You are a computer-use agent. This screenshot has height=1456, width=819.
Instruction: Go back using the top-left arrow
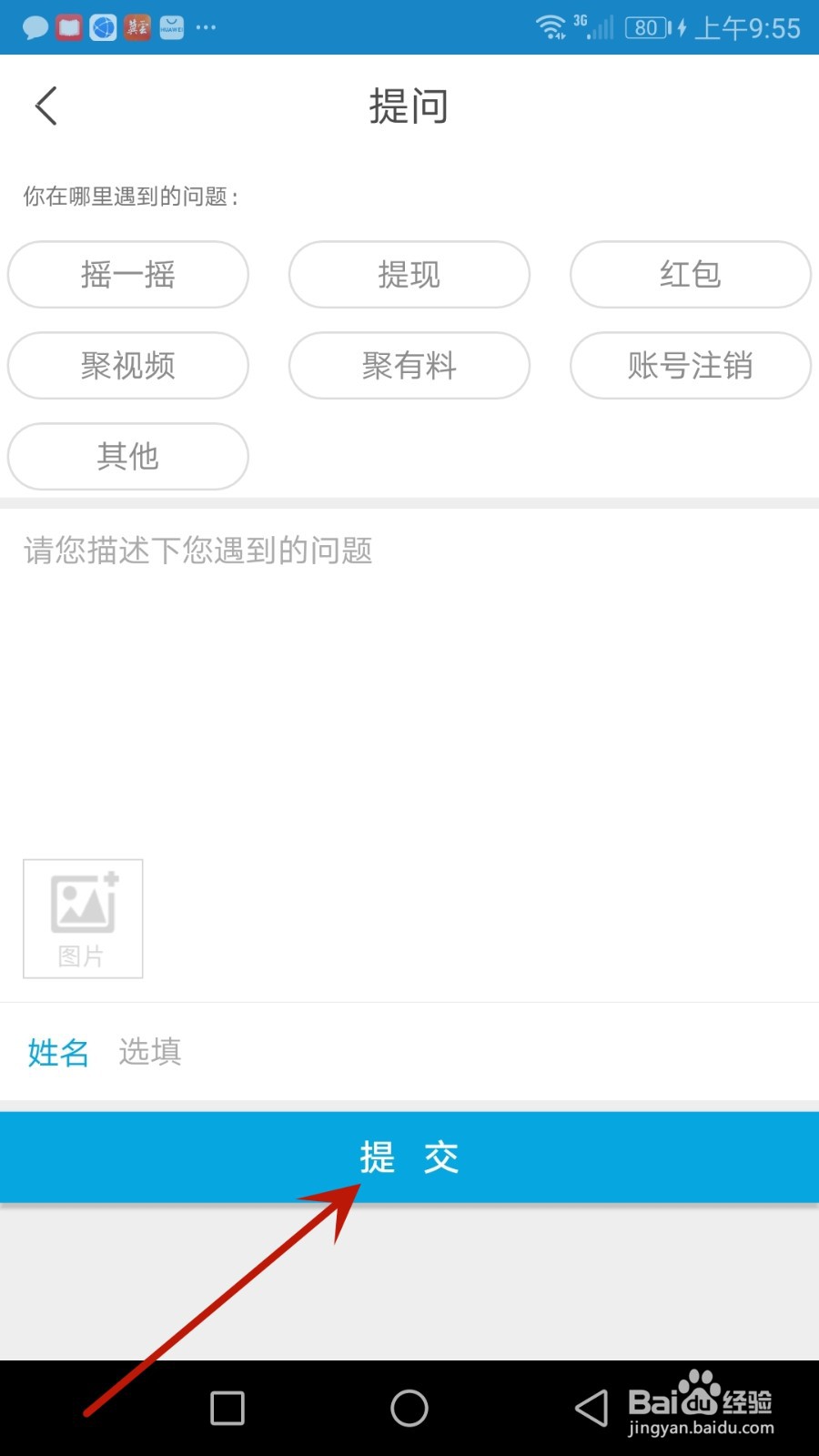point(46,106)
